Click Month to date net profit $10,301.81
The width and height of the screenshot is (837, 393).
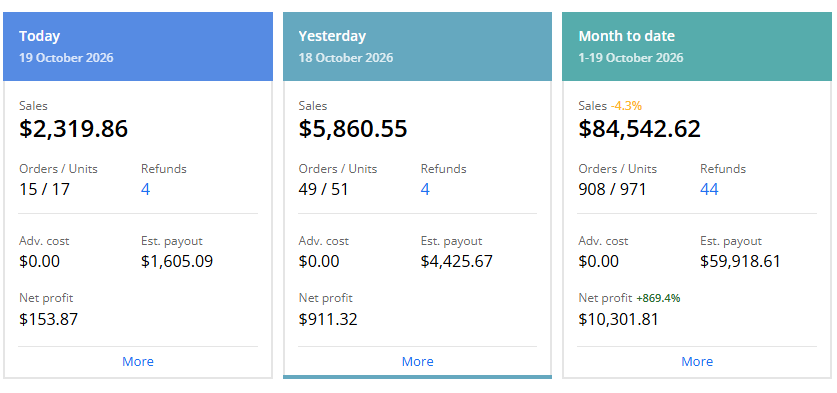619,319
